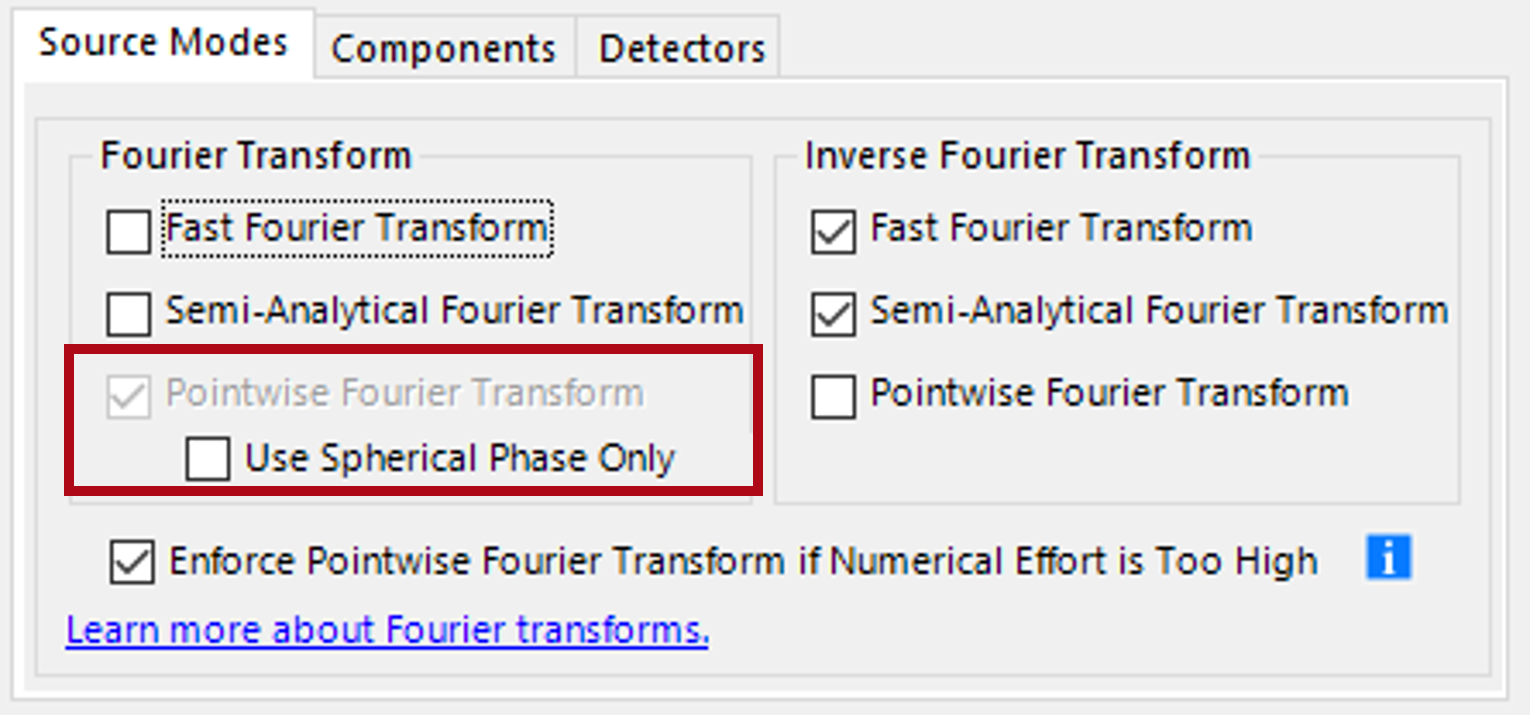The height and width of the screenshot is (715, 1530).
Task: Open the Detectors tab
Action: coord(682,48)
